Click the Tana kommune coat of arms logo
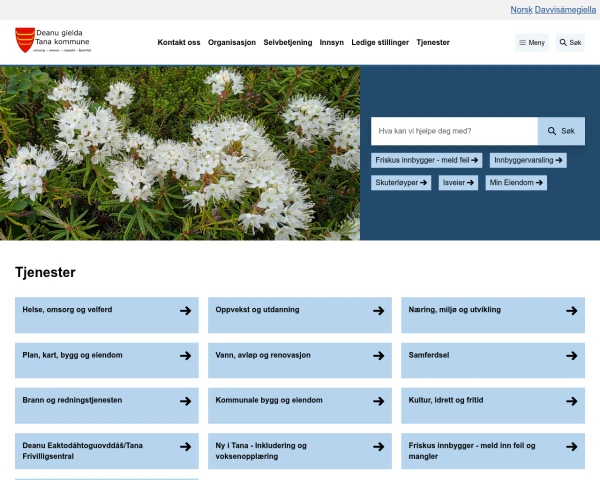 coord(25,40)
